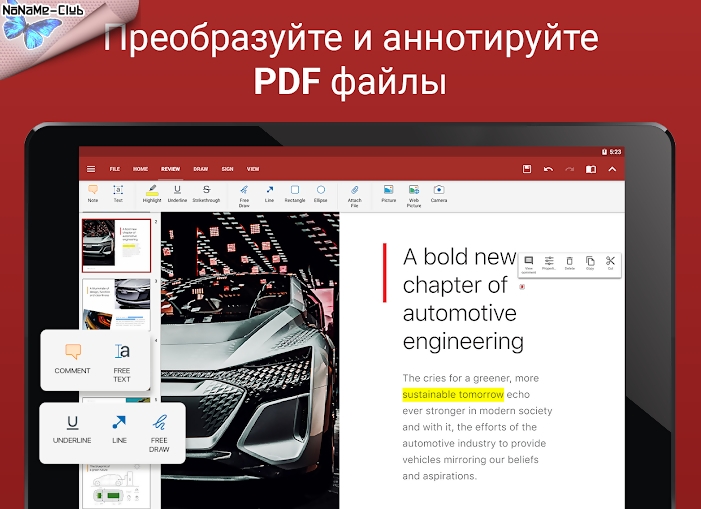Delete the selected annotation
Viewport: 701px width, 509px height.
(x=570, y=263)
